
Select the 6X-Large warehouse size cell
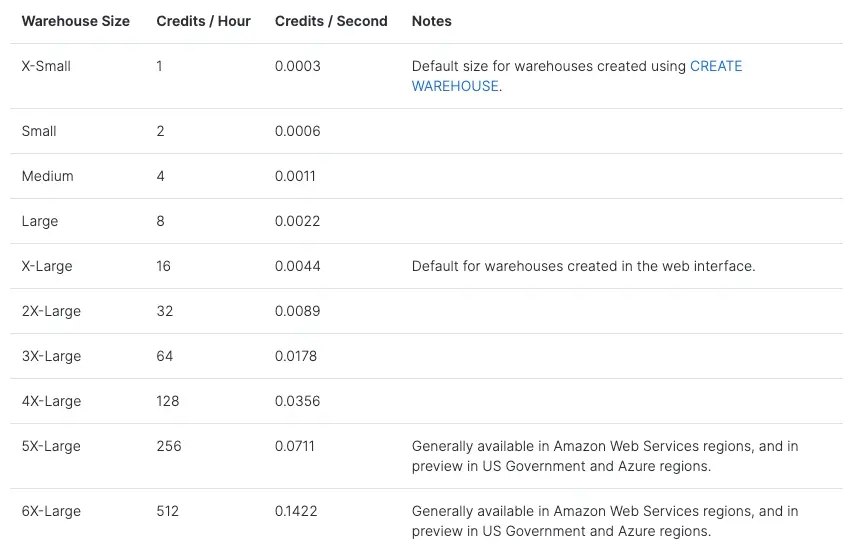(51, 511)
